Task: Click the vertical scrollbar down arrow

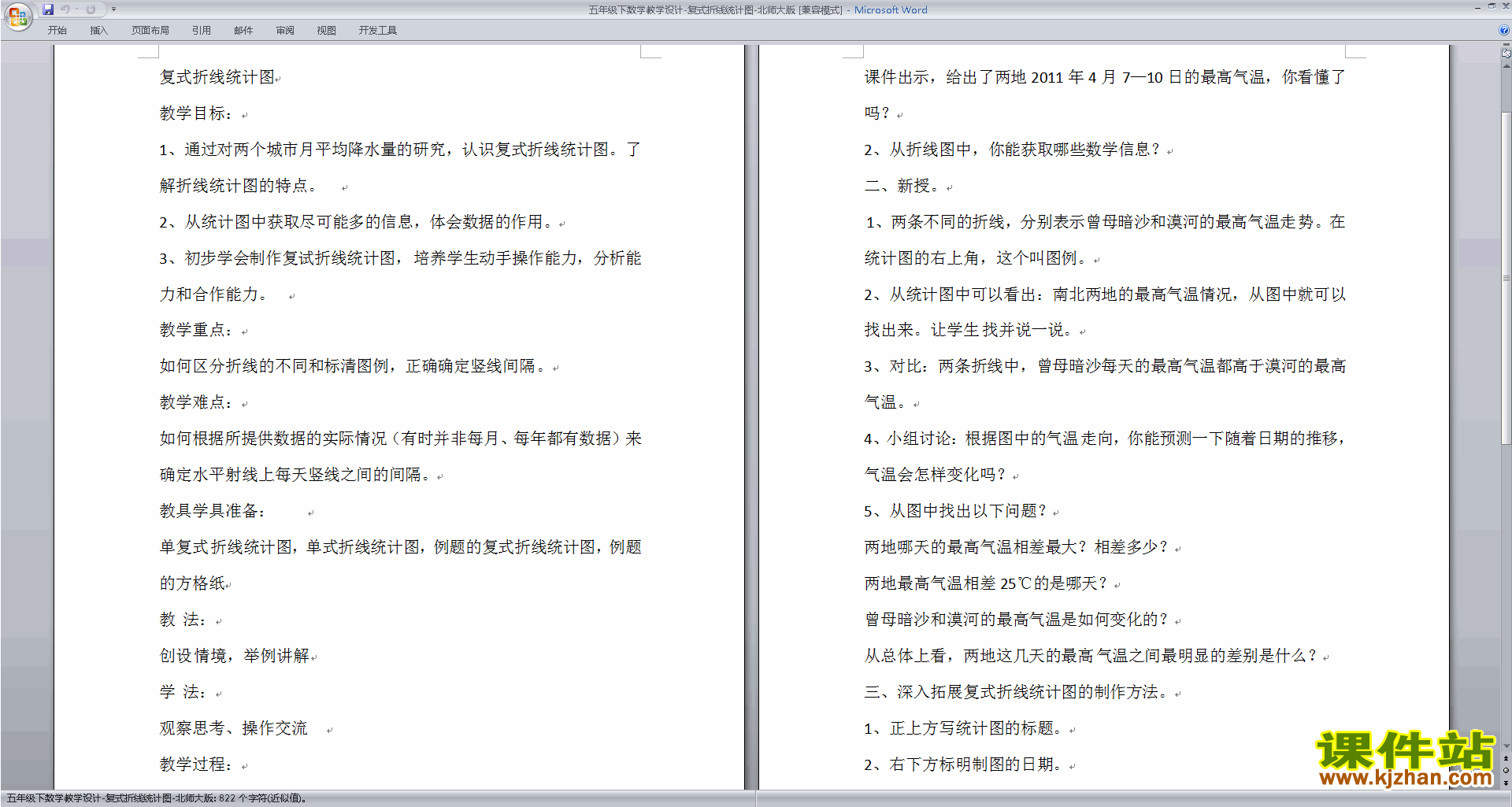Action: (1506, 746)
